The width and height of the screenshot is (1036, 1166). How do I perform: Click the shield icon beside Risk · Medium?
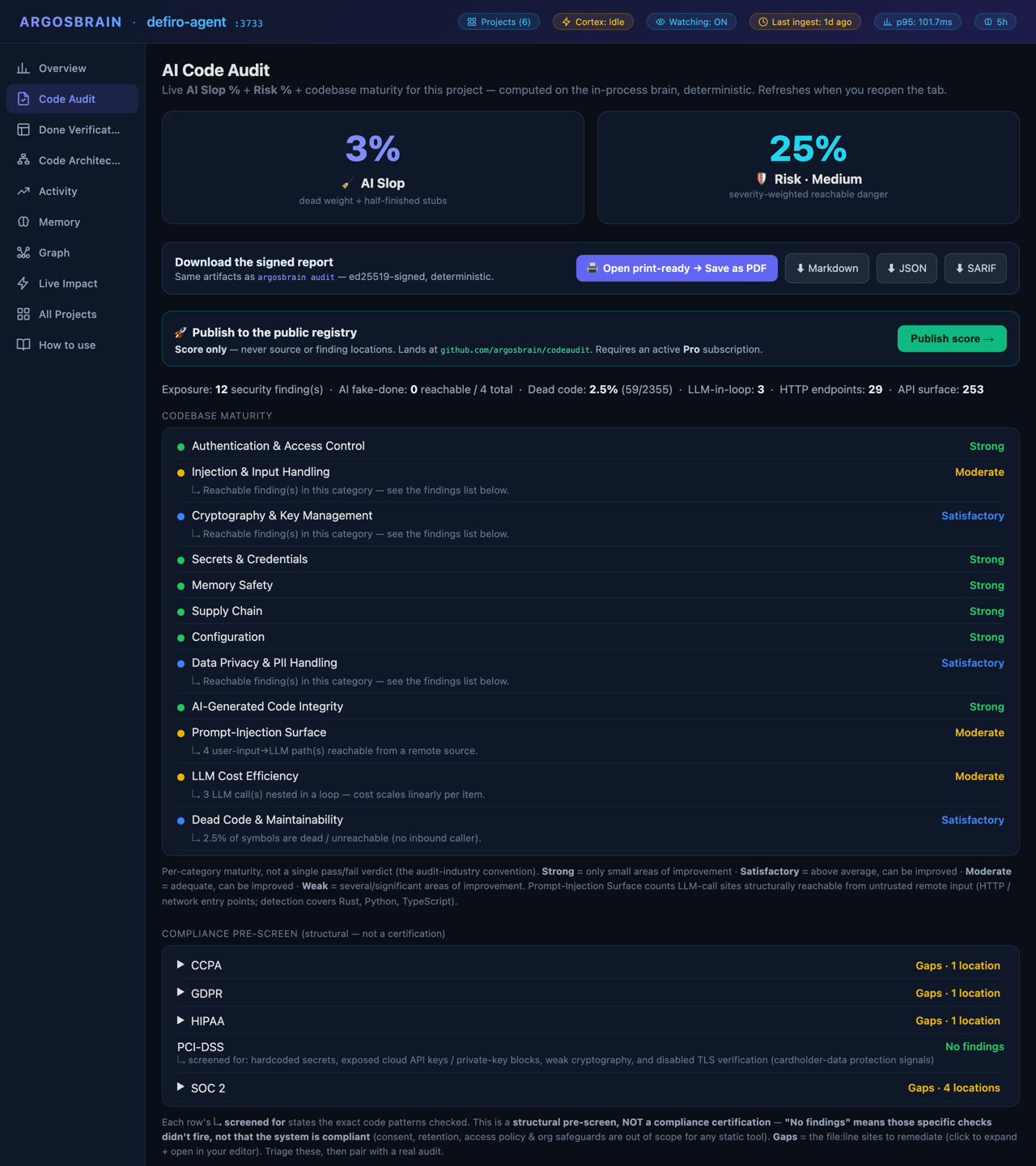click(x=762, y=179)
